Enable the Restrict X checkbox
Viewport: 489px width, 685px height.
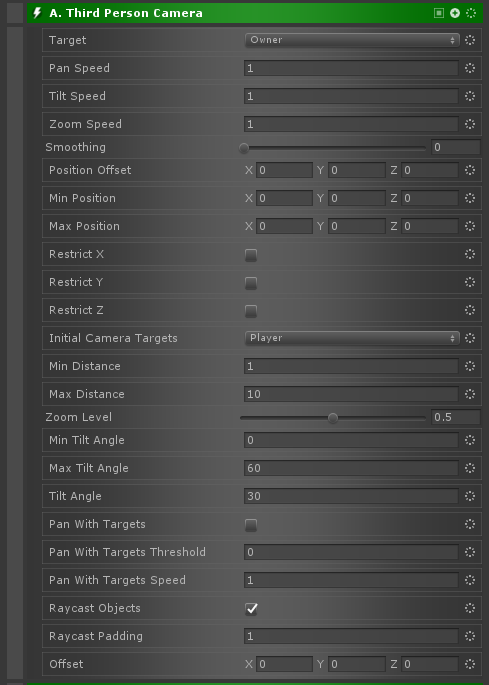251,255
